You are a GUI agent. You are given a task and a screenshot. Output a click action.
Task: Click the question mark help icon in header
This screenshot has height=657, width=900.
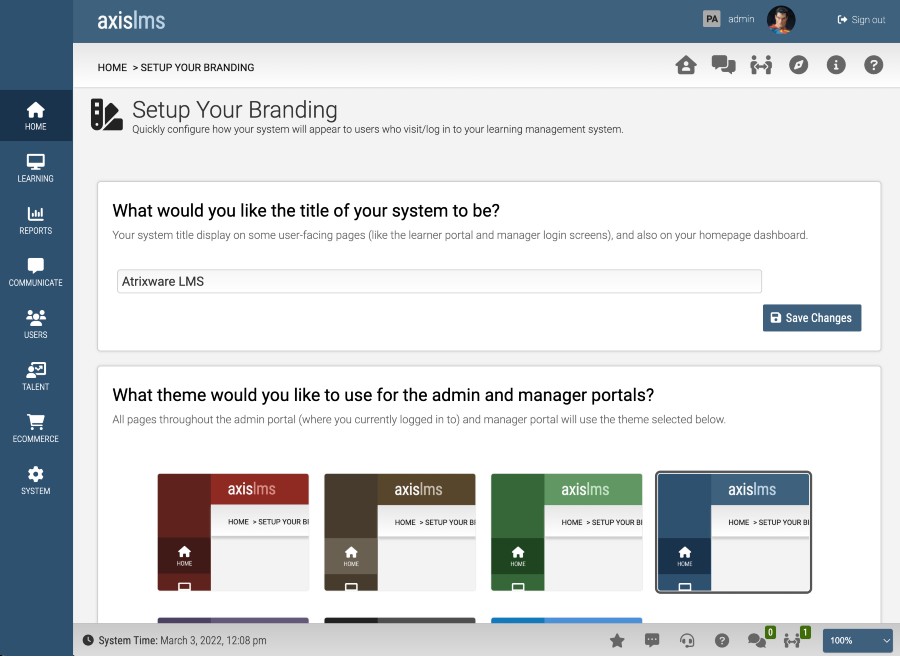point(873,65)
